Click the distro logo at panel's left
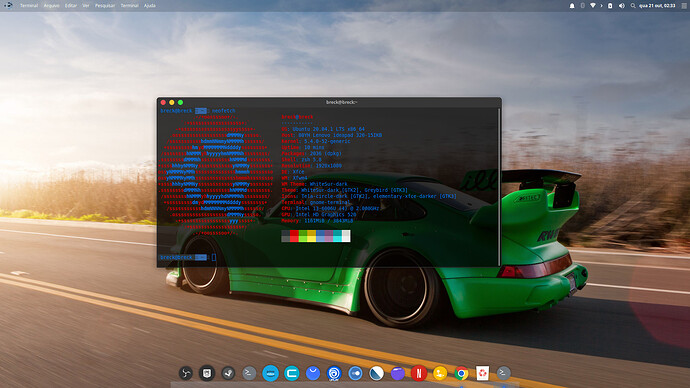 (8, 6)
